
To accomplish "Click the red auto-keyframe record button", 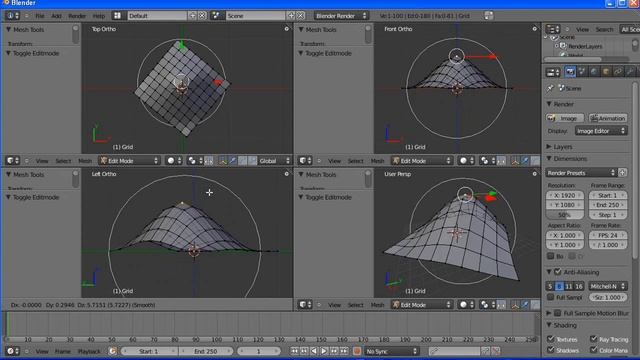I will pyautogui.click(x=357, y=351).
